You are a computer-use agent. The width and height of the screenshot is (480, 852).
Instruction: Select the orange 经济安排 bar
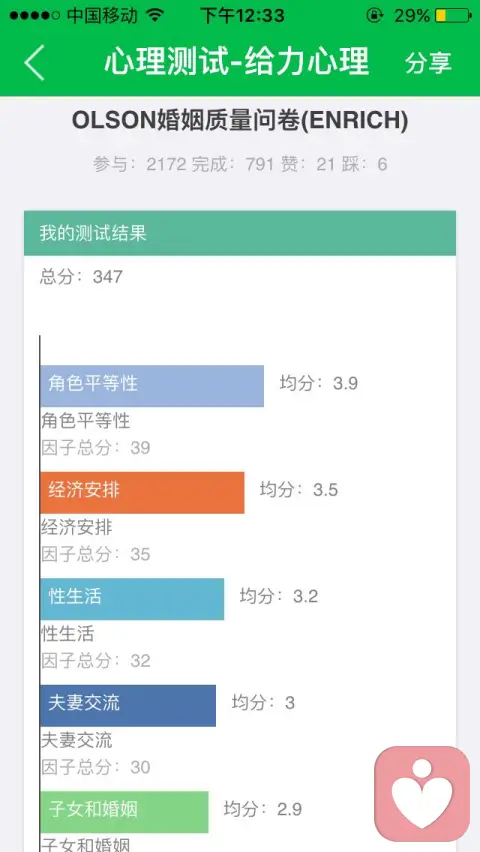point(142,492)
